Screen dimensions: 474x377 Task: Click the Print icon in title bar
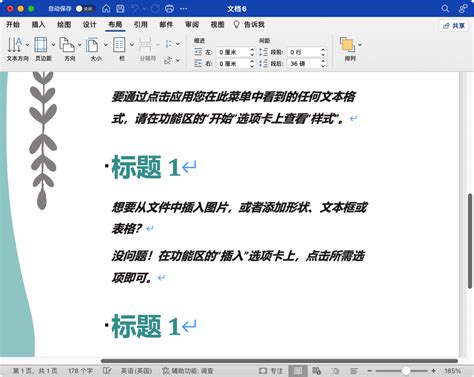click(x=169, y=9)
